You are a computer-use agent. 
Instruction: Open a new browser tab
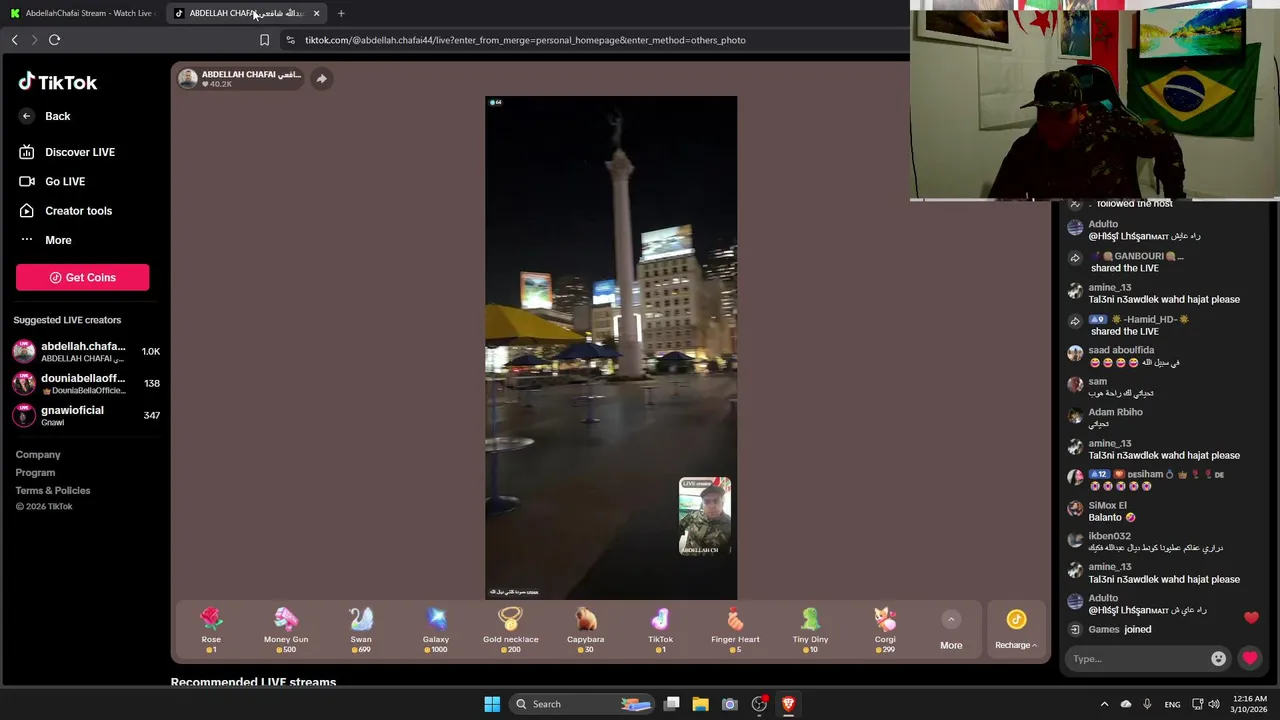click(x=341, y=13)
